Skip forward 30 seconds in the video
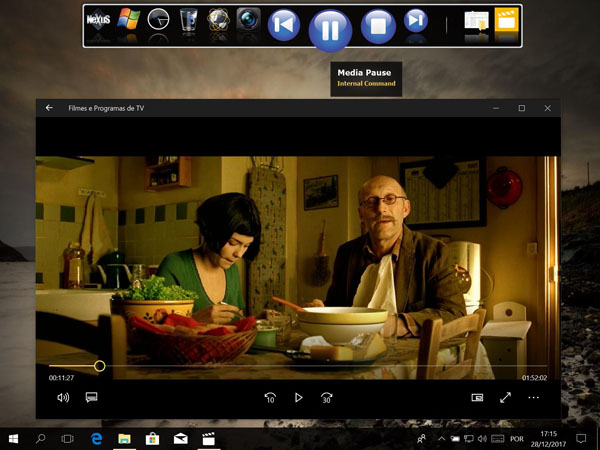Image resolution: width=600 pixels, height=450 pixels. point(326,397)
